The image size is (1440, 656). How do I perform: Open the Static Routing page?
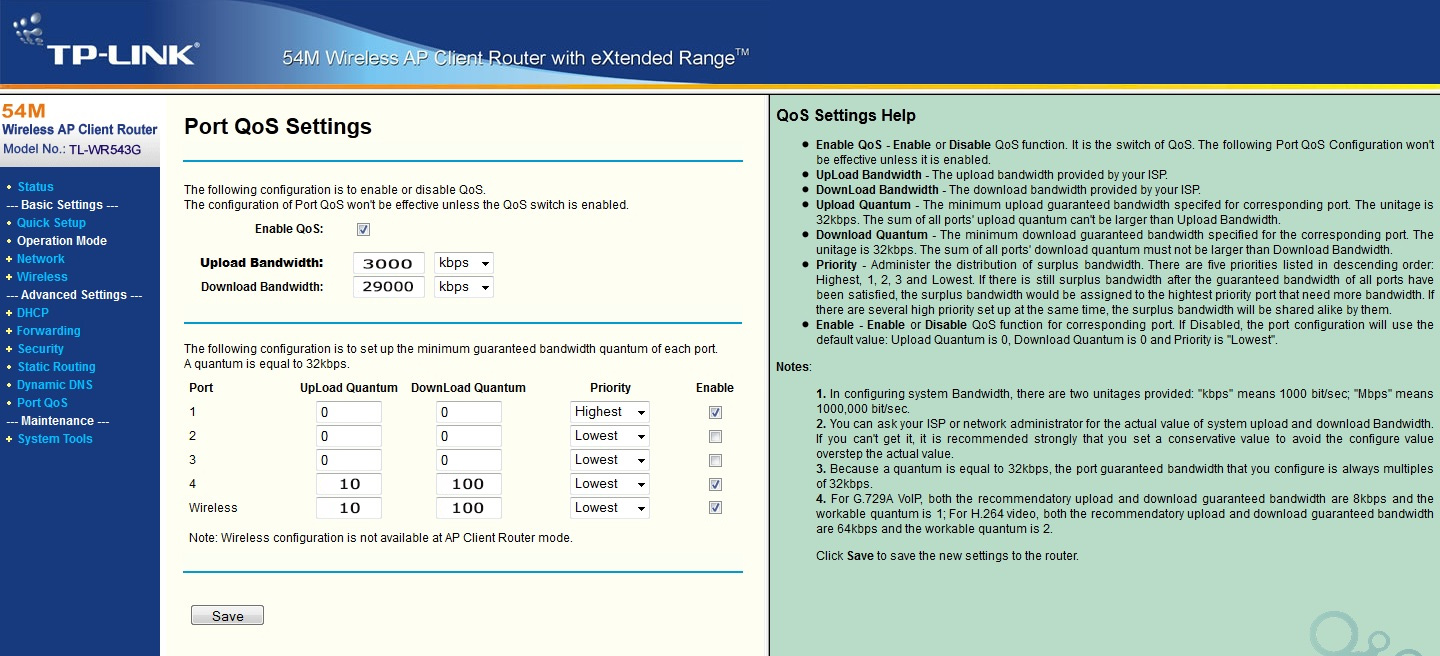[x=56, y=367]
